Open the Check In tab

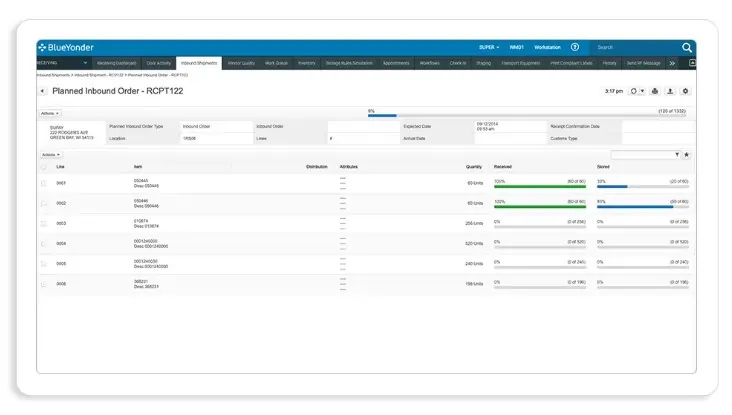458,63
